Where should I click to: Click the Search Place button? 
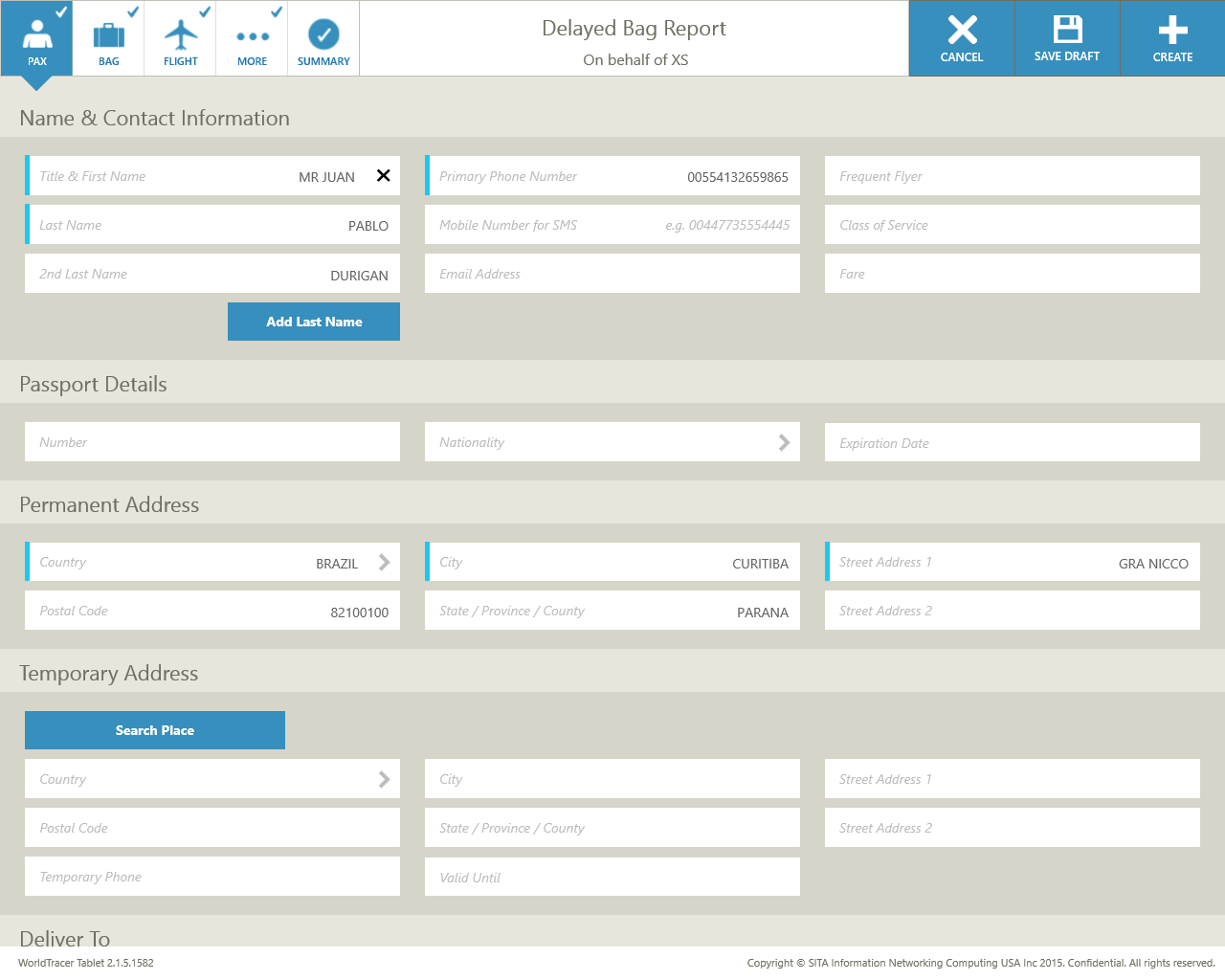pos(155,730)
